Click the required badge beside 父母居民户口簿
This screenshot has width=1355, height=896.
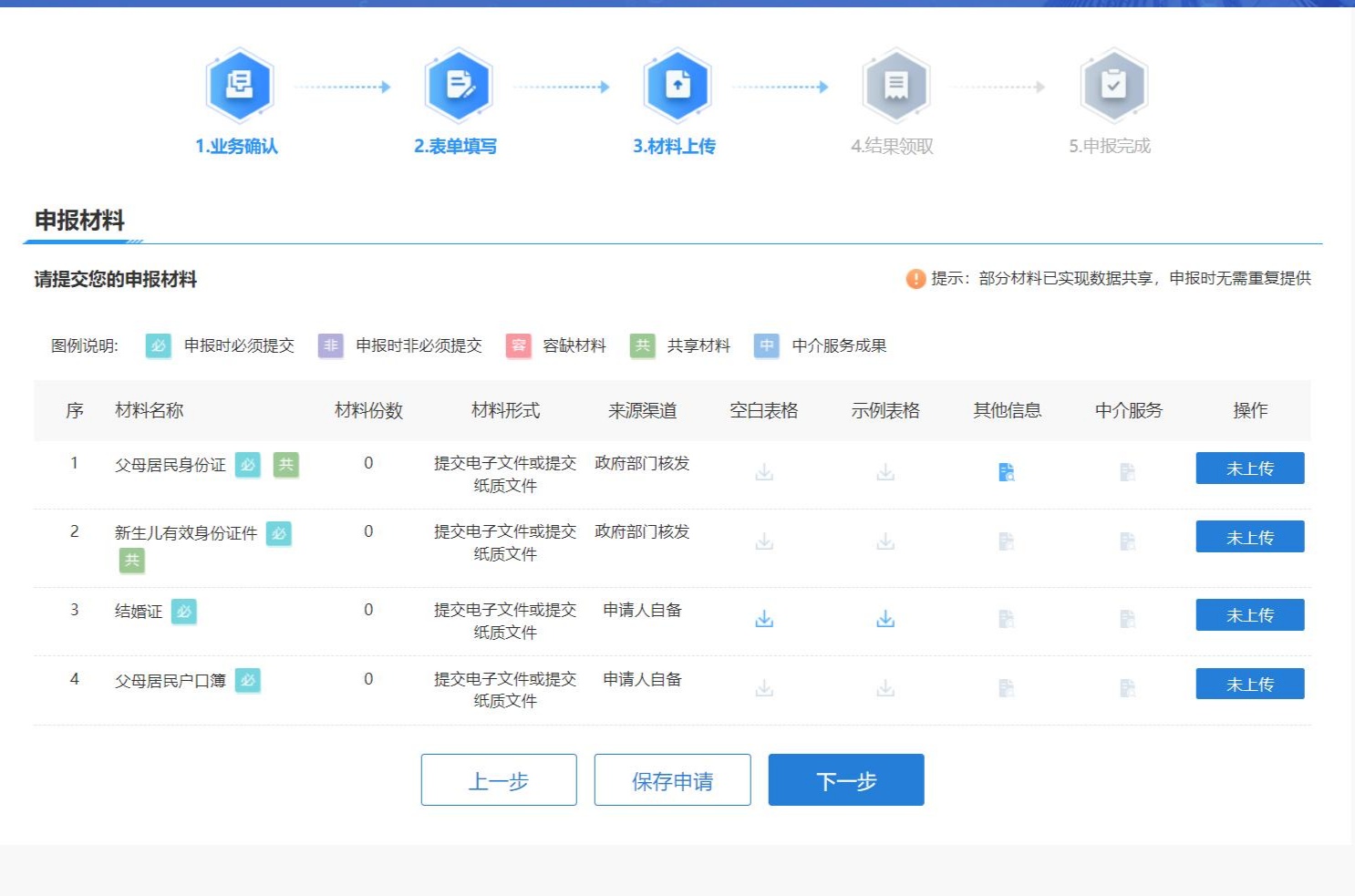[x=247, y=680]
